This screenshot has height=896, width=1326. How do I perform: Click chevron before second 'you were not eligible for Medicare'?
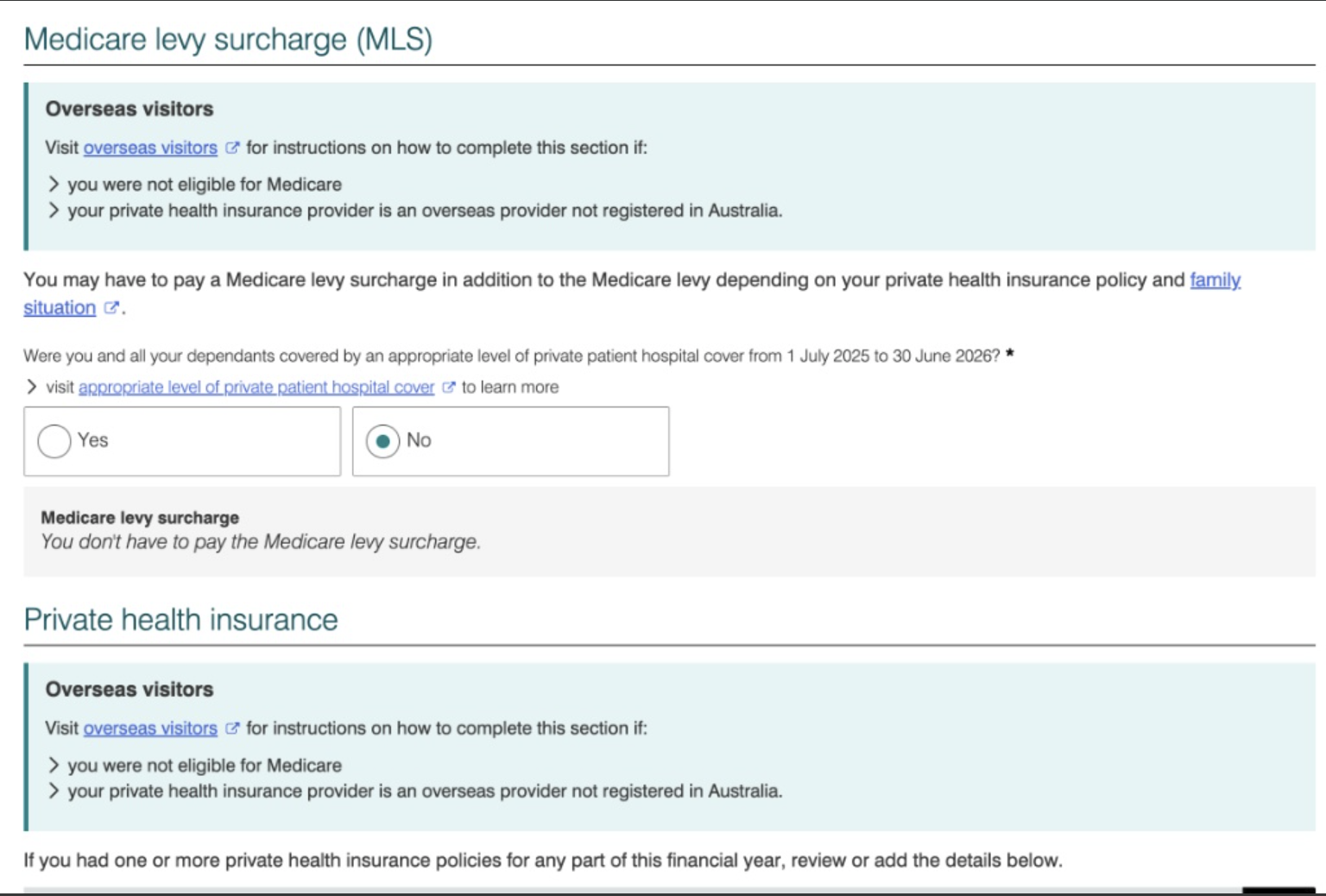coord(54,765)
